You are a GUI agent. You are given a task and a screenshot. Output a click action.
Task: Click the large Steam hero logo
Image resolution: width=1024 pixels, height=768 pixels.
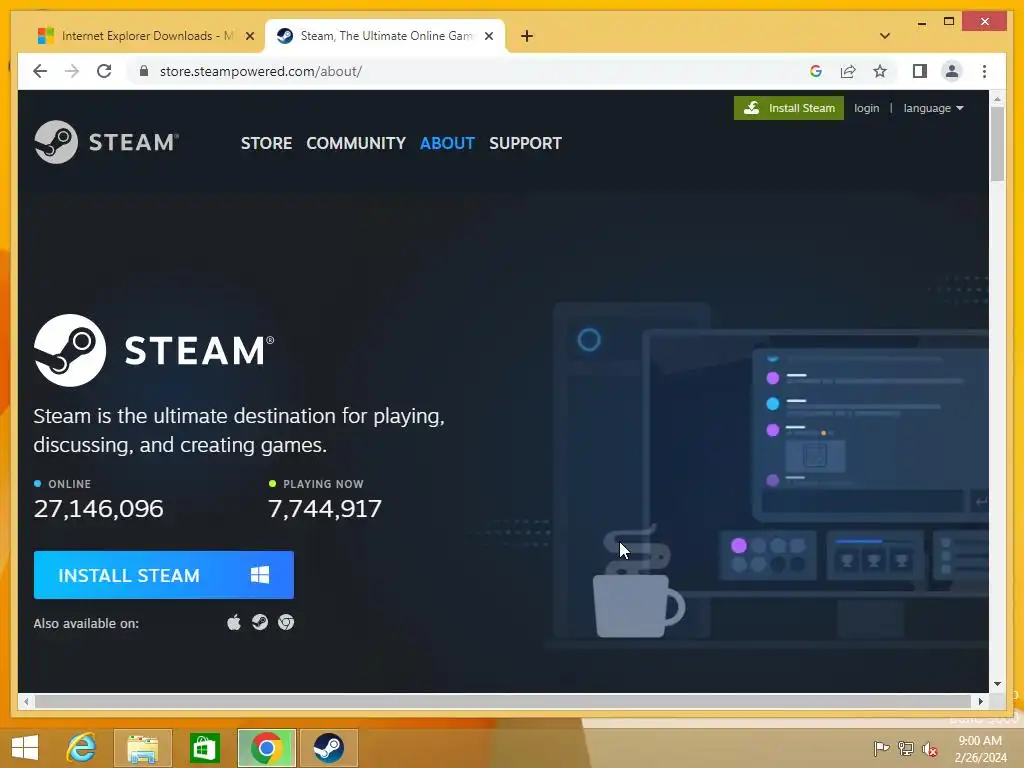click(154, 351)
